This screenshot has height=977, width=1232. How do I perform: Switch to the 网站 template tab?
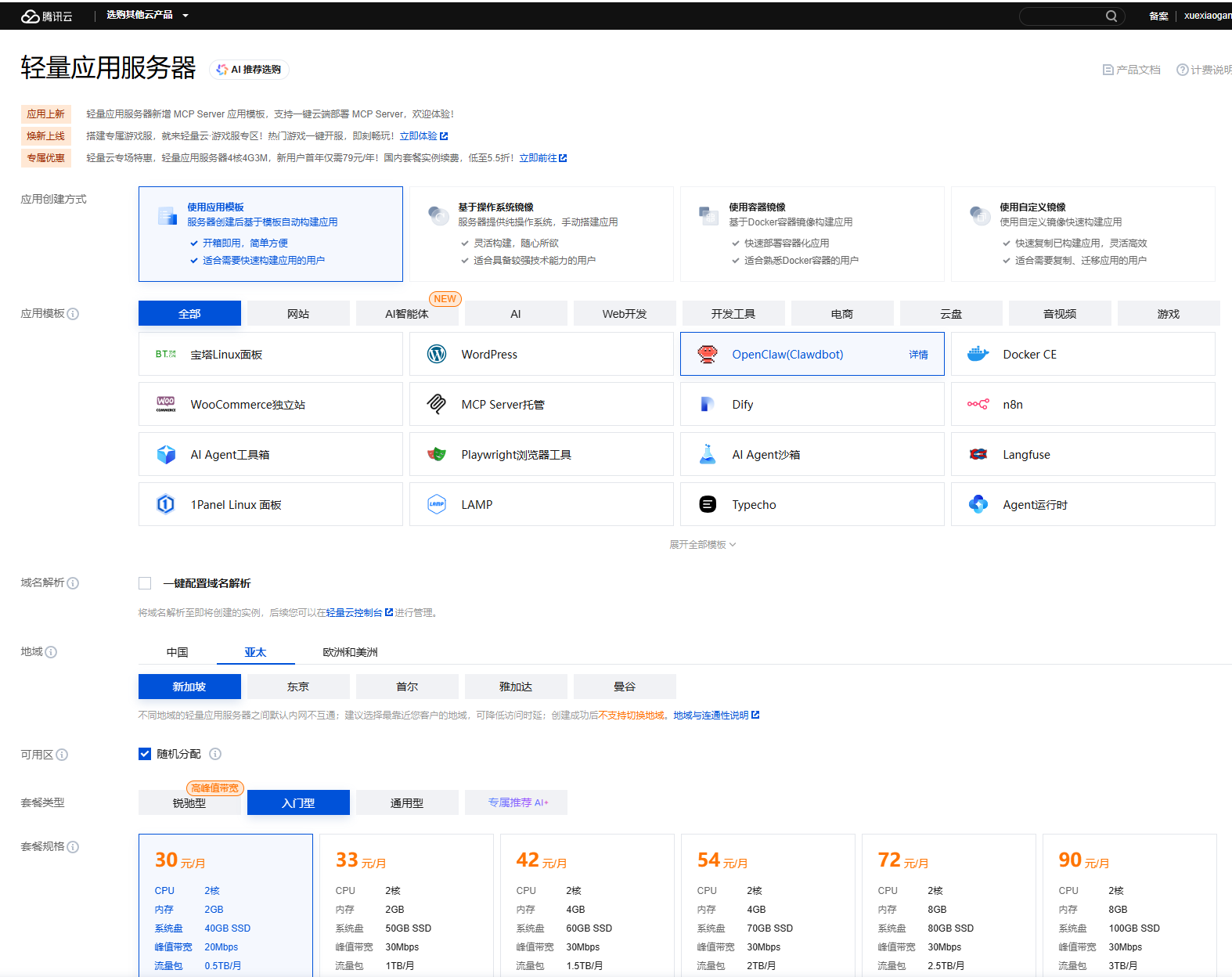point(298,313)
